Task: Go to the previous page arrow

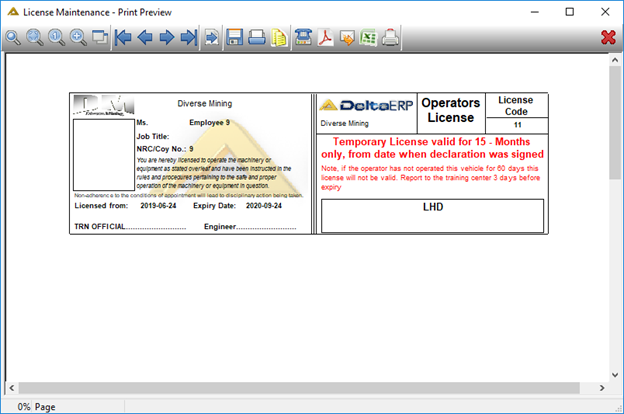Action: pos(144,38)
